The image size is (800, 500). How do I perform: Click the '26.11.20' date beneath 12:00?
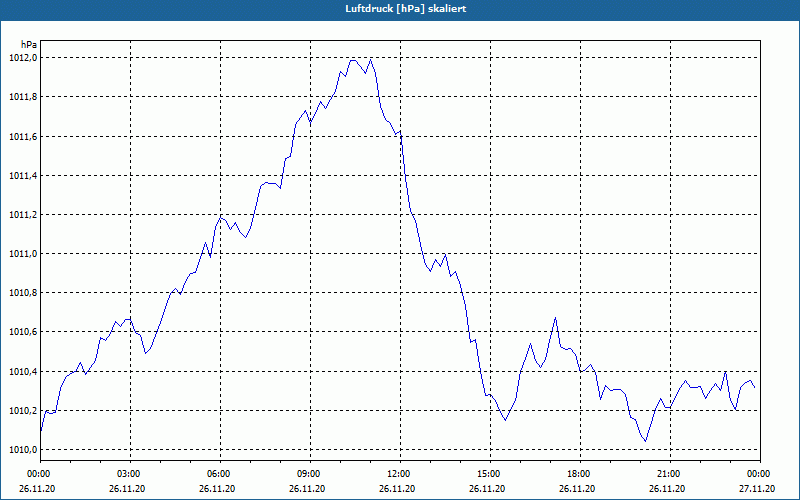click(397, 489)
